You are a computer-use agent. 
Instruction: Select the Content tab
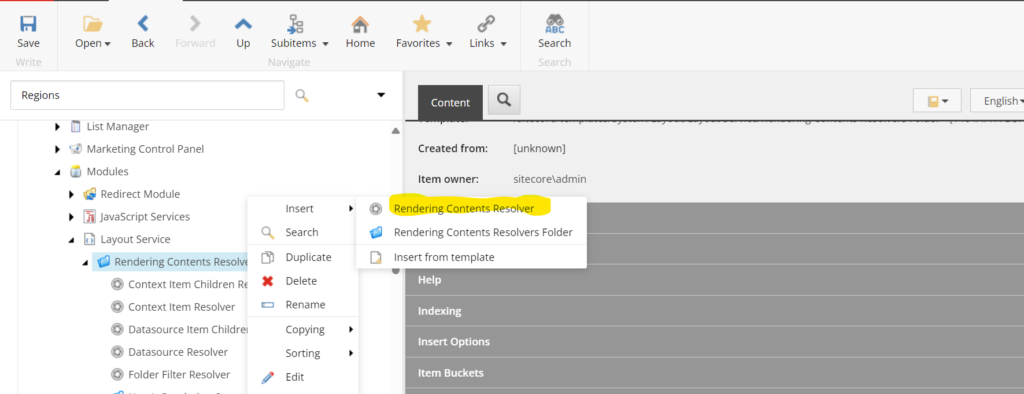450,103
